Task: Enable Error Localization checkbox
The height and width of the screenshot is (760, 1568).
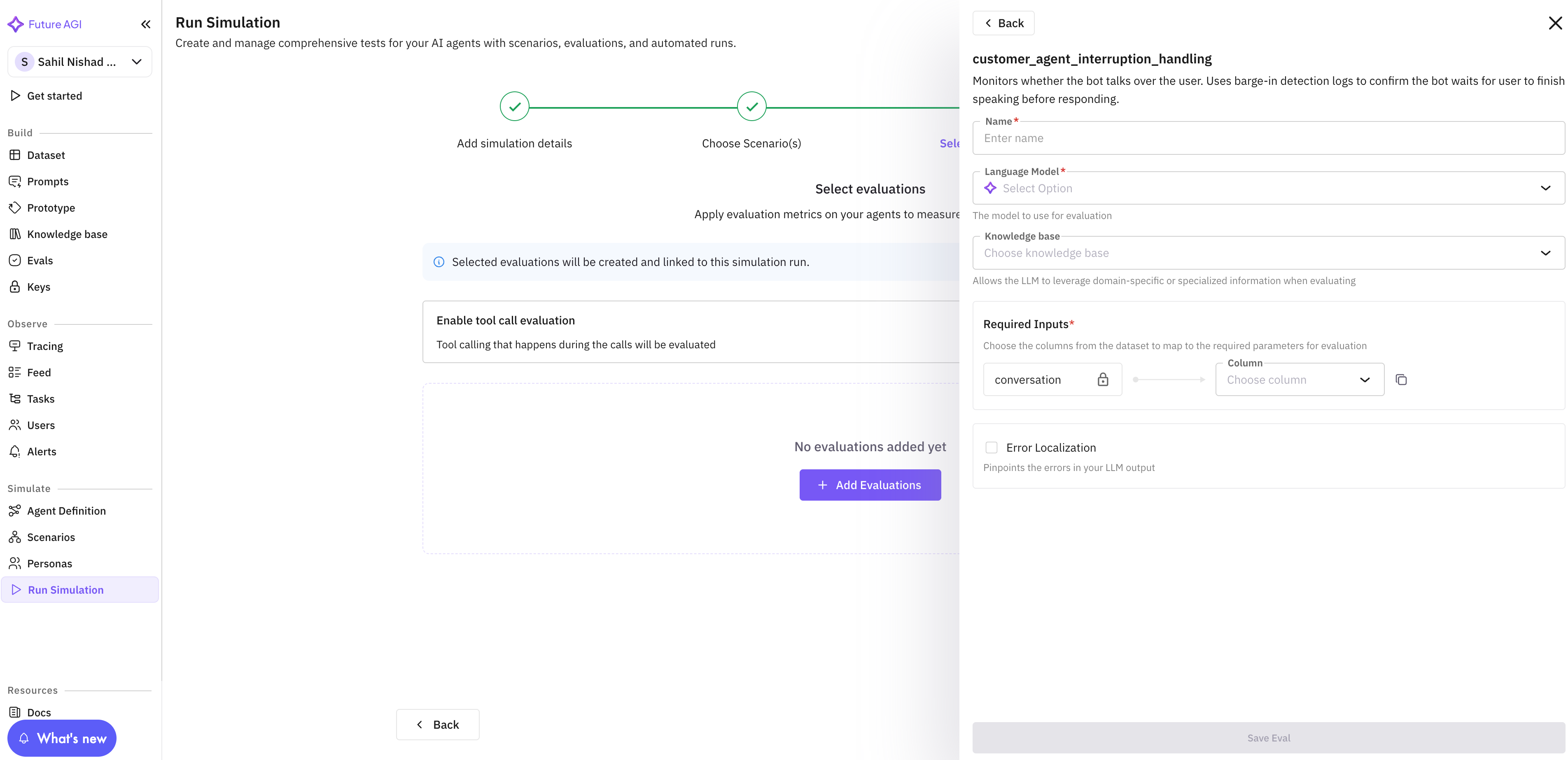Action: tap(992, 448)
